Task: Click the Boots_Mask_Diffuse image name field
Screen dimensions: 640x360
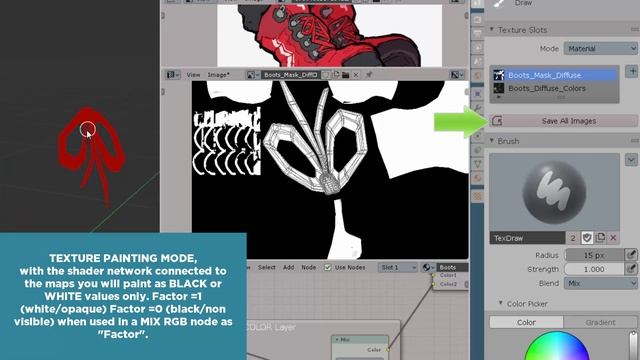Action: click(290, 75)
